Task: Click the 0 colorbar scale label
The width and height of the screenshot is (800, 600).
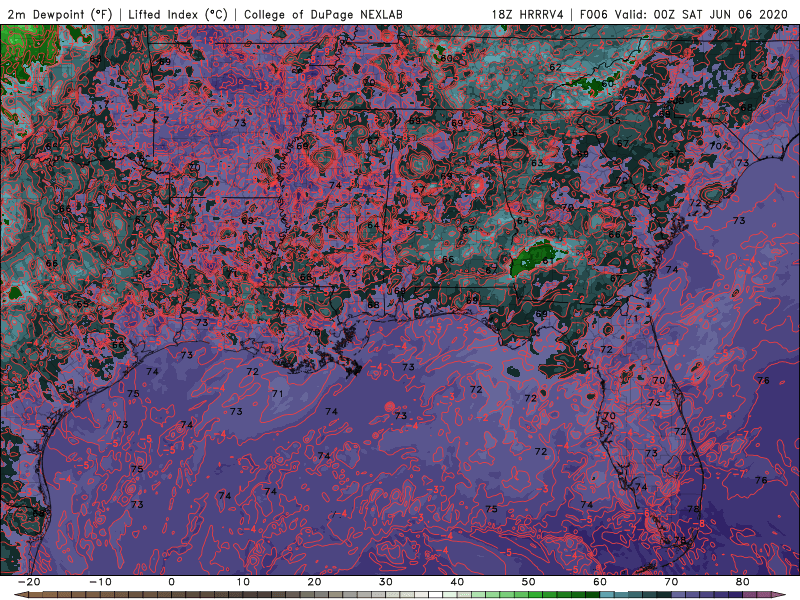Action: pos(171,582)
